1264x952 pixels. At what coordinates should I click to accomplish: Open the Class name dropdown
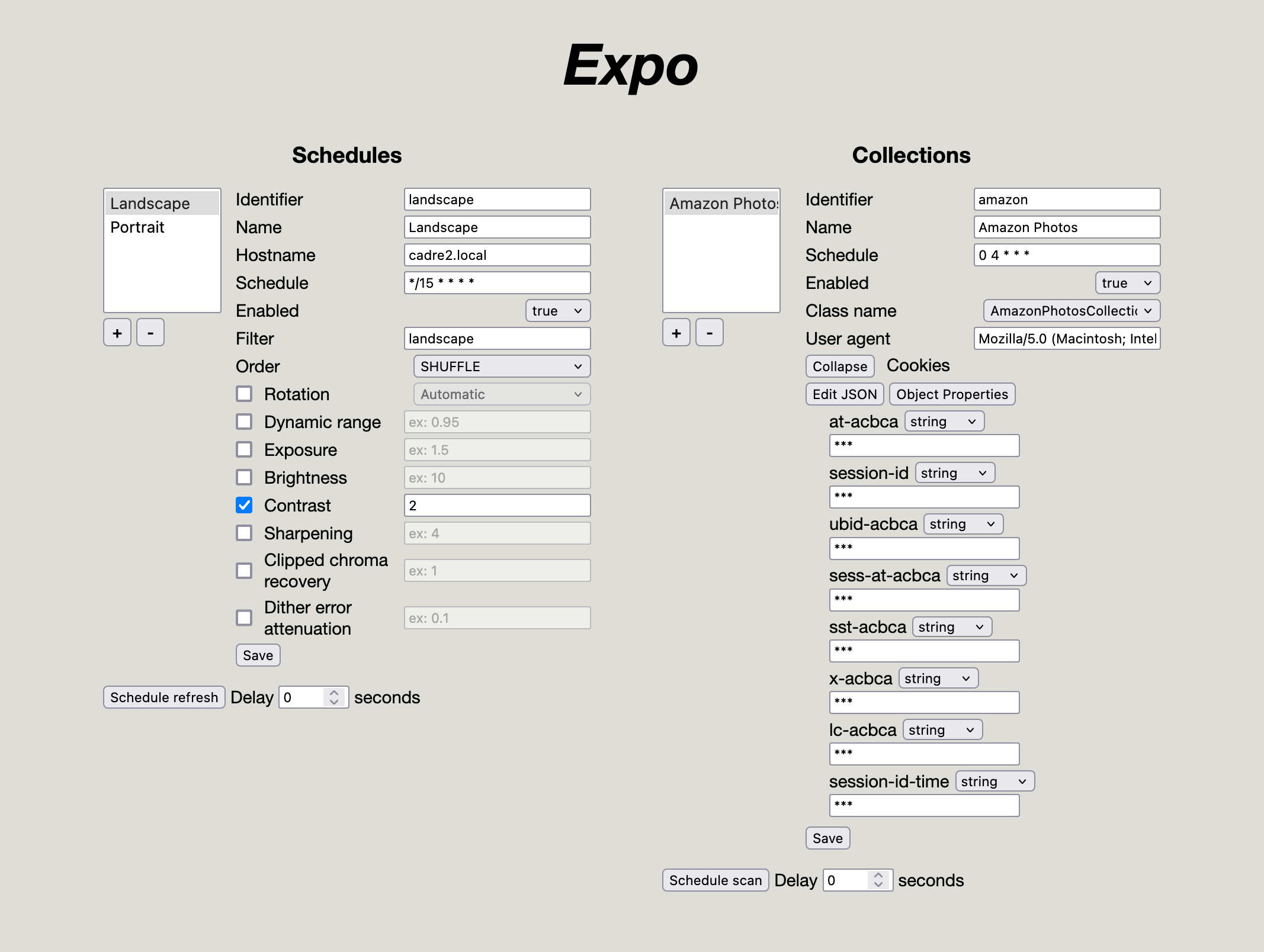click(x=1071, y=311)
